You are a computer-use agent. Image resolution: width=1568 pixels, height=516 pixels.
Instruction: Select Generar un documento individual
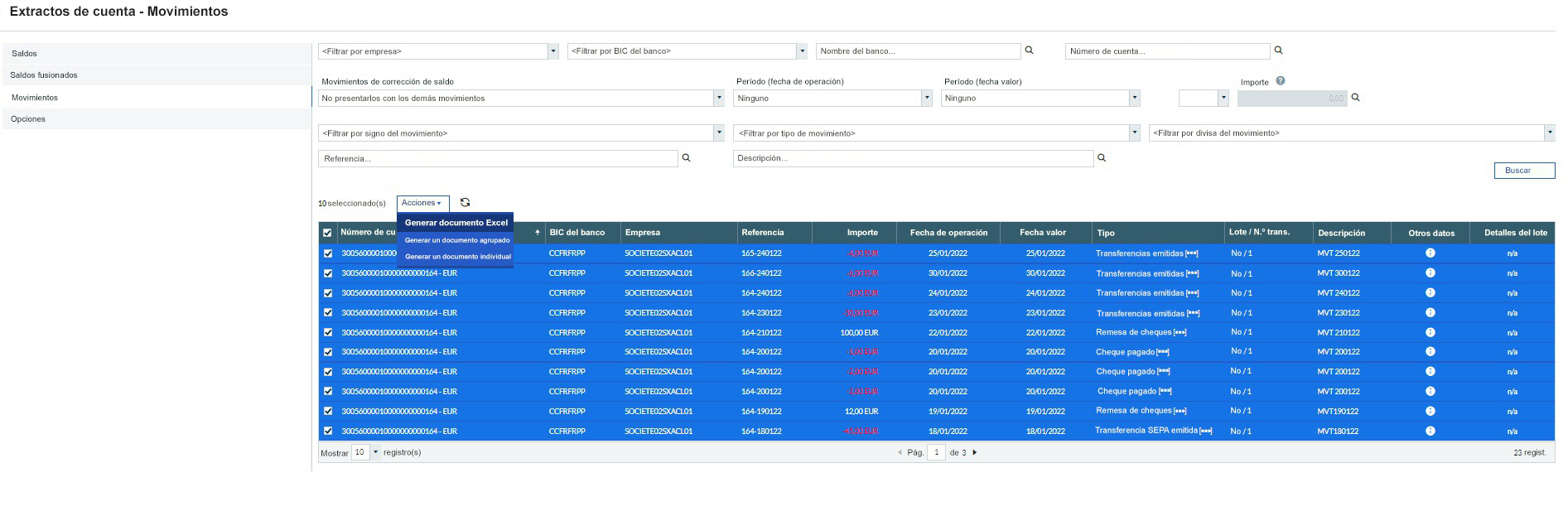tap(457, 257)
